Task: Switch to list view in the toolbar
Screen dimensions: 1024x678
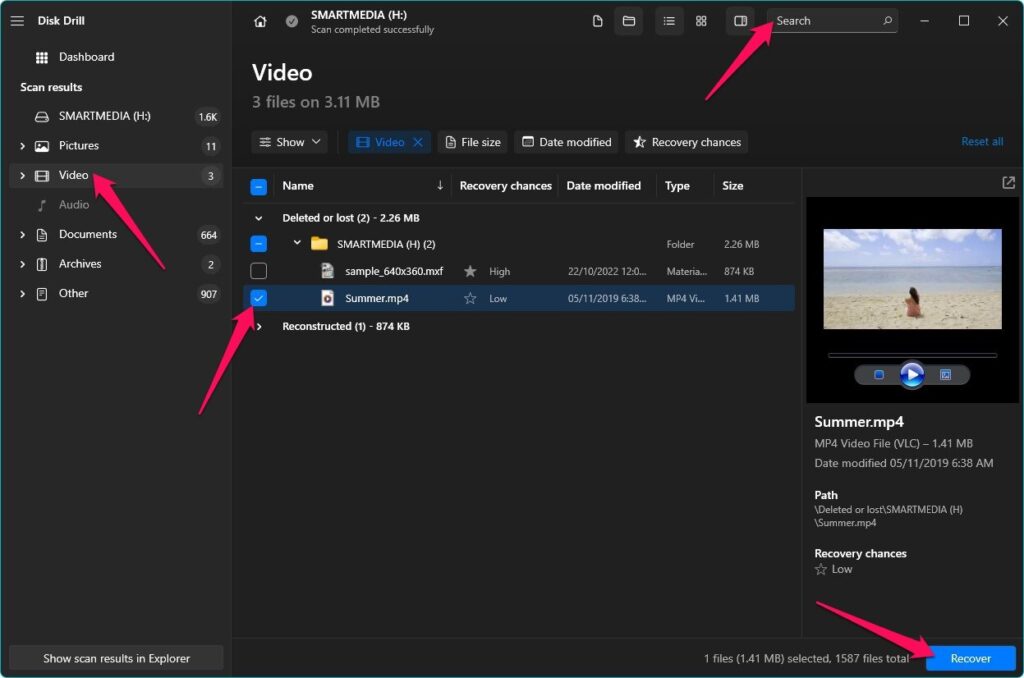Action: 669,20
